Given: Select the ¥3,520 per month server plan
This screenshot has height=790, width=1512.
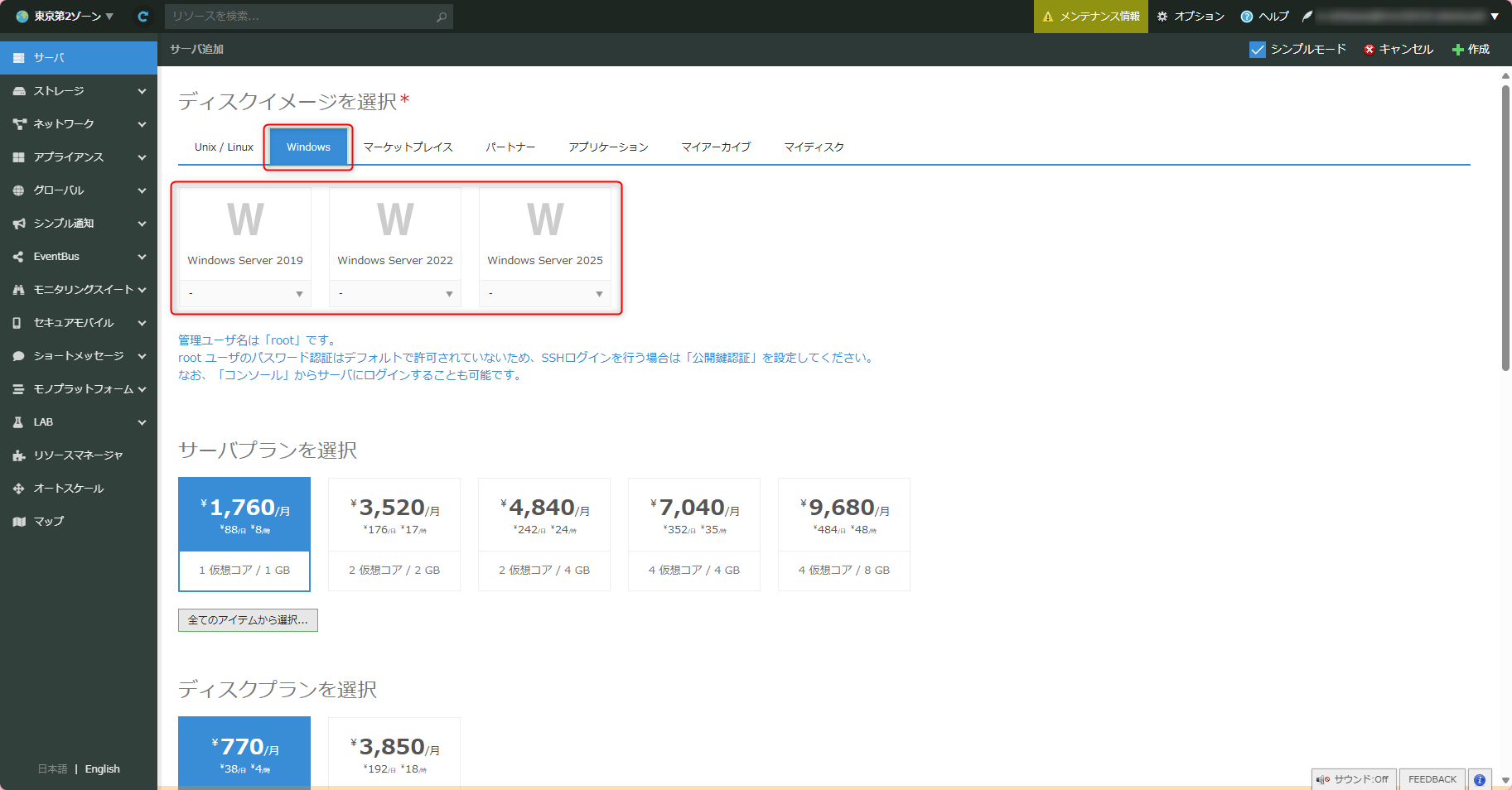Looking at the screenshot, I should (394, 533).
